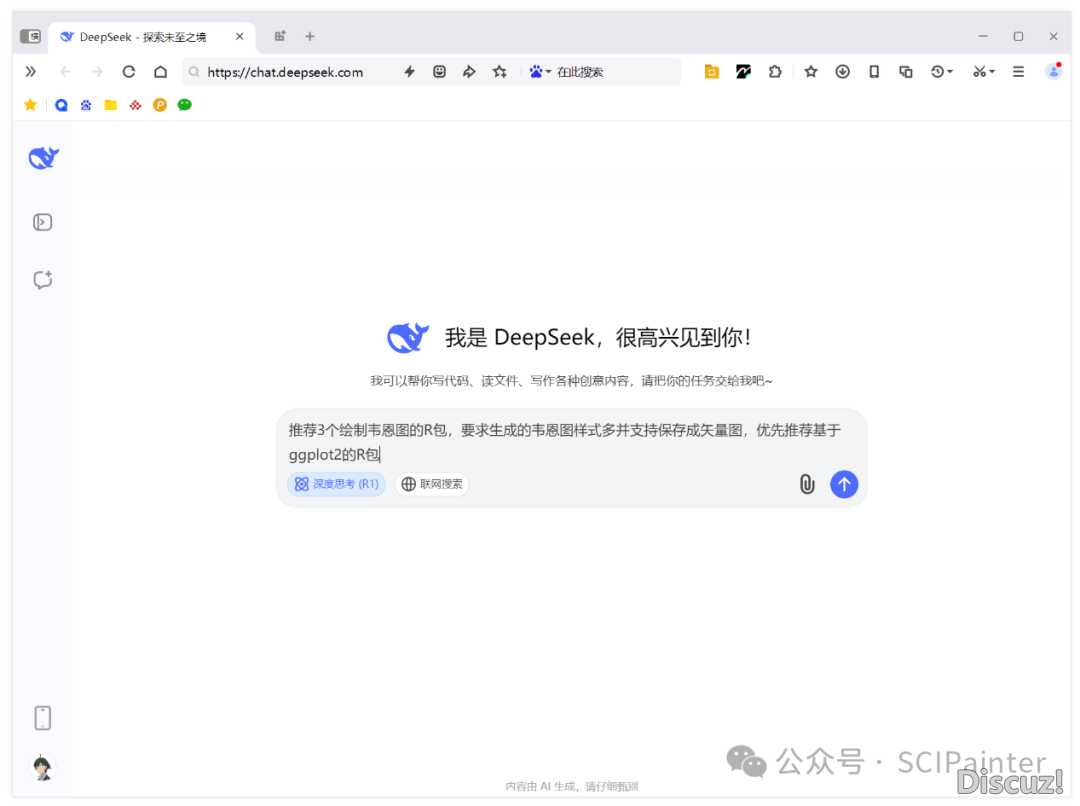The width and height of the screenshot is (1080, 806).
Task: Open a new tab with plus button
Action: click(310, 37)
